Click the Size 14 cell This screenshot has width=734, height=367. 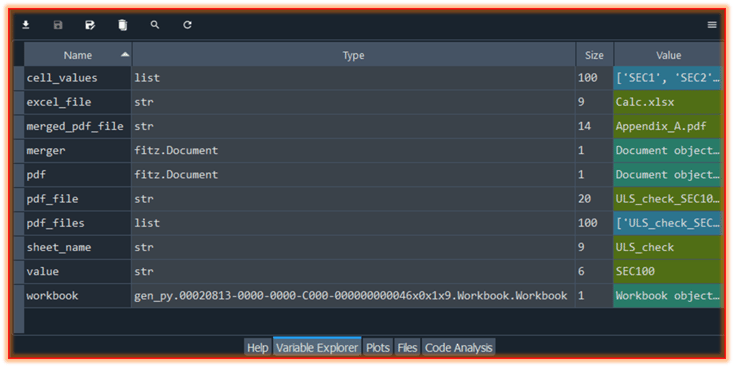point(594,126)
